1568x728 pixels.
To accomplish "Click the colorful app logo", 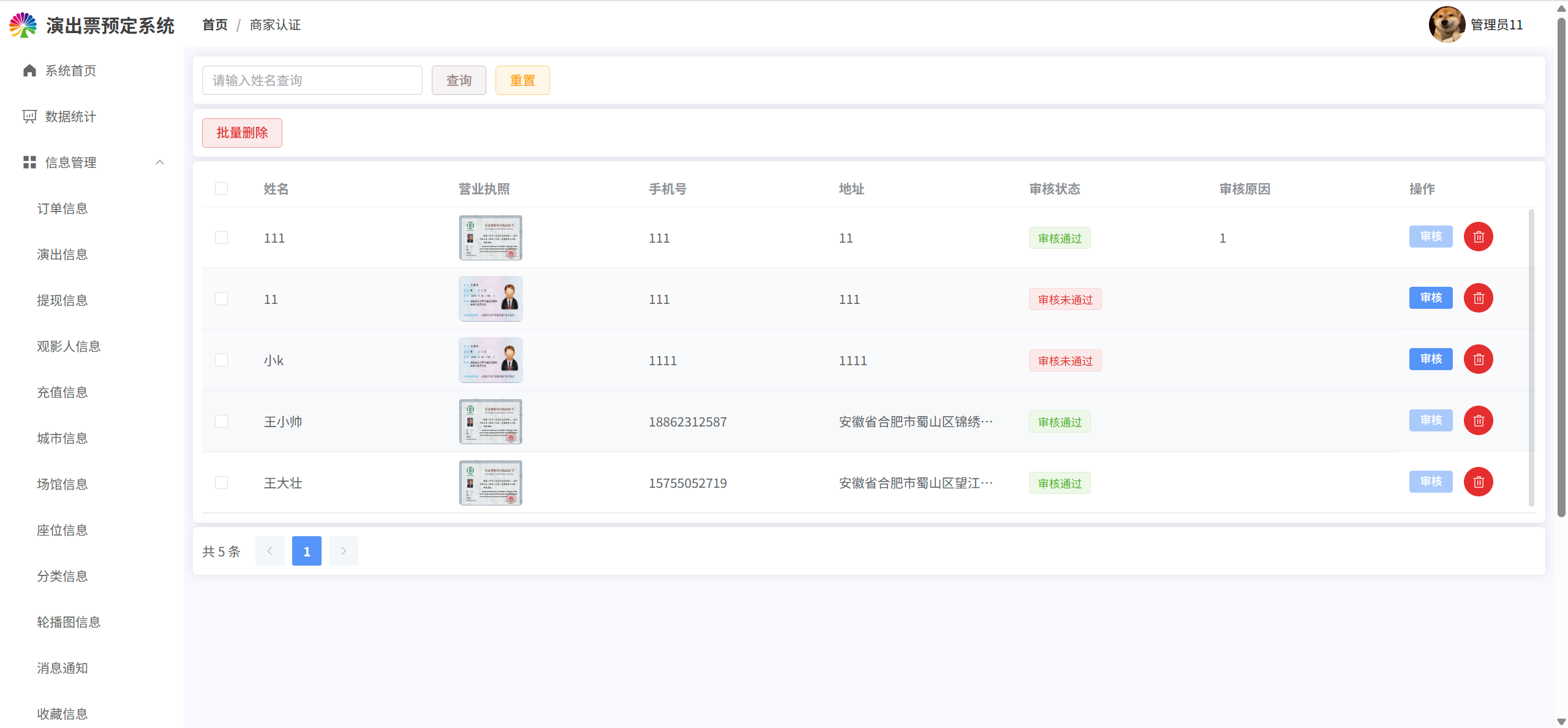I will coord(23,25).
